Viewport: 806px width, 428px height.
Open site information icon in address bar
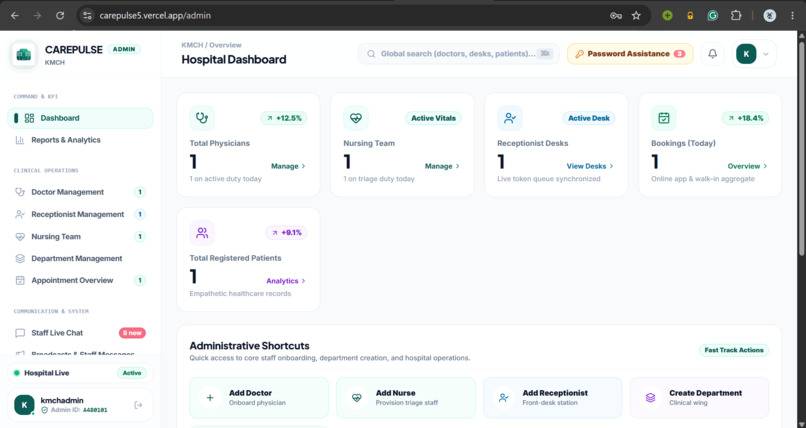(x=87, y=15)
